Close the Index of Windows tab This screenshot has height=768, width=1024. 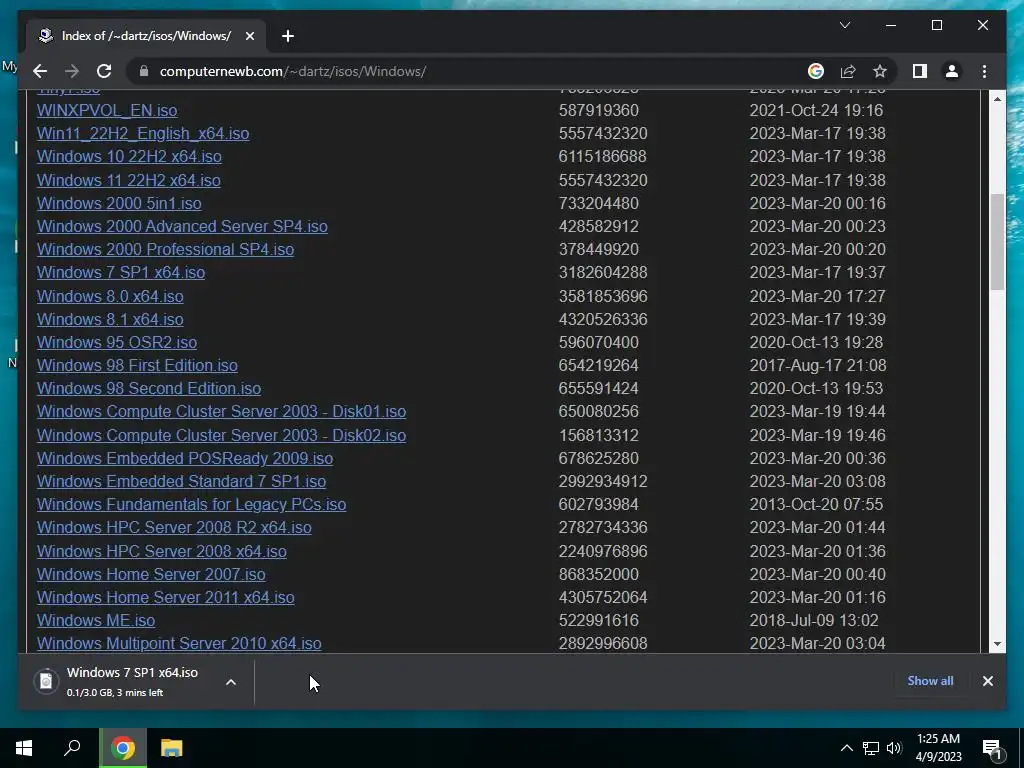coord(249,36)
